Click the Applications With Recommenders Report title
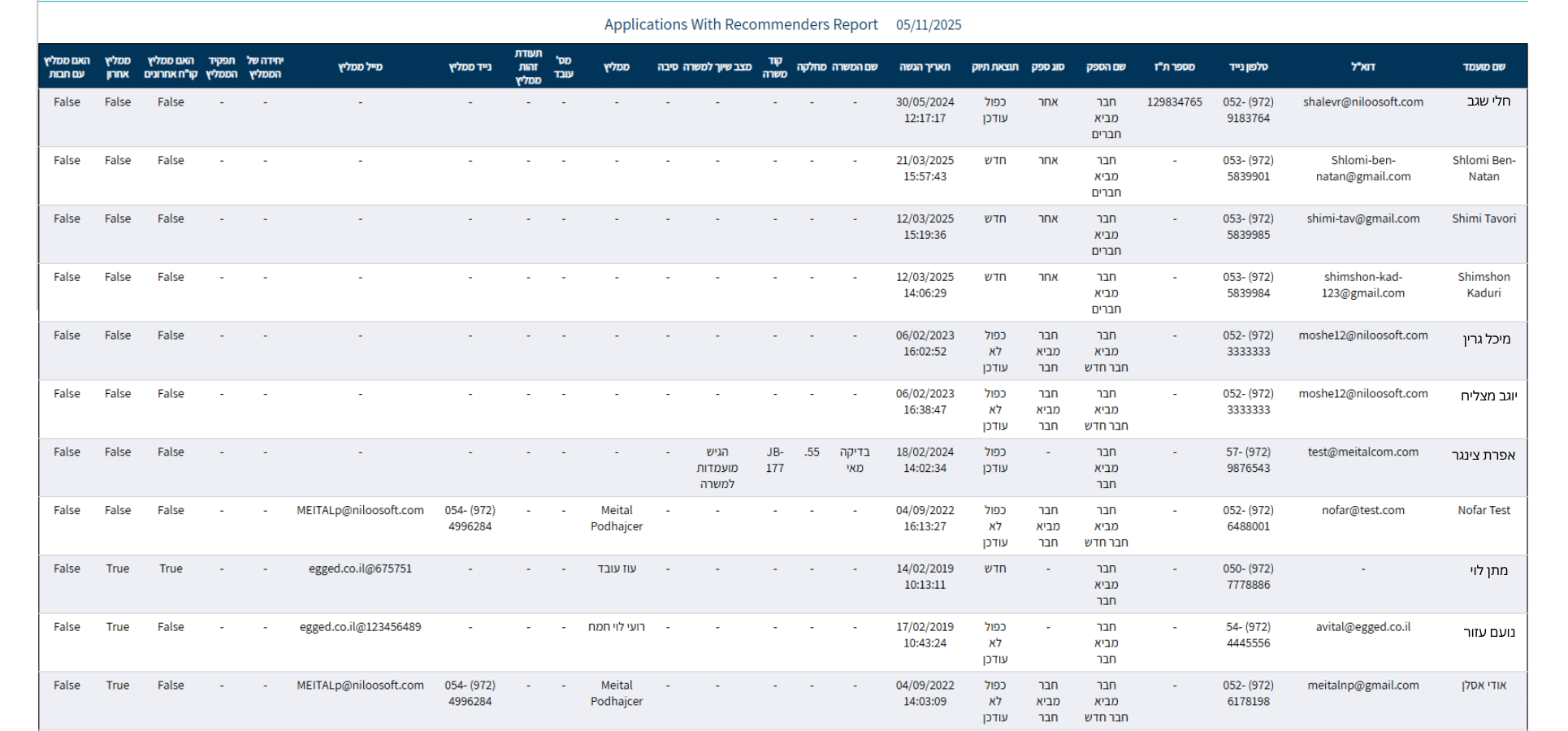This screenshot has width=1568, height=731. [740, 25]
